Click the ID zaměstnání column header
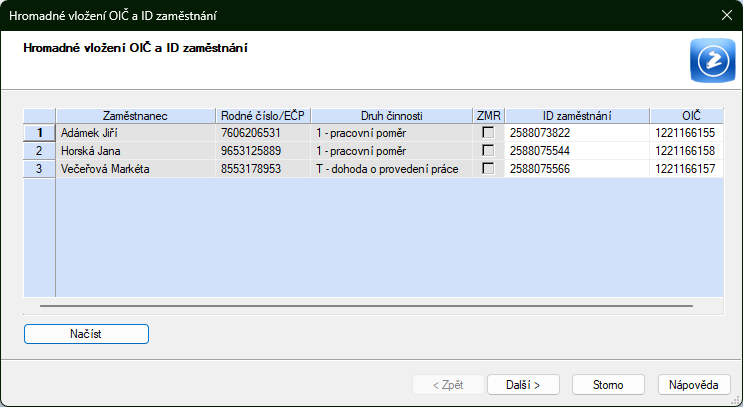Image resolution: width=743 pixels, height=407 pixels. click(577, 115)
